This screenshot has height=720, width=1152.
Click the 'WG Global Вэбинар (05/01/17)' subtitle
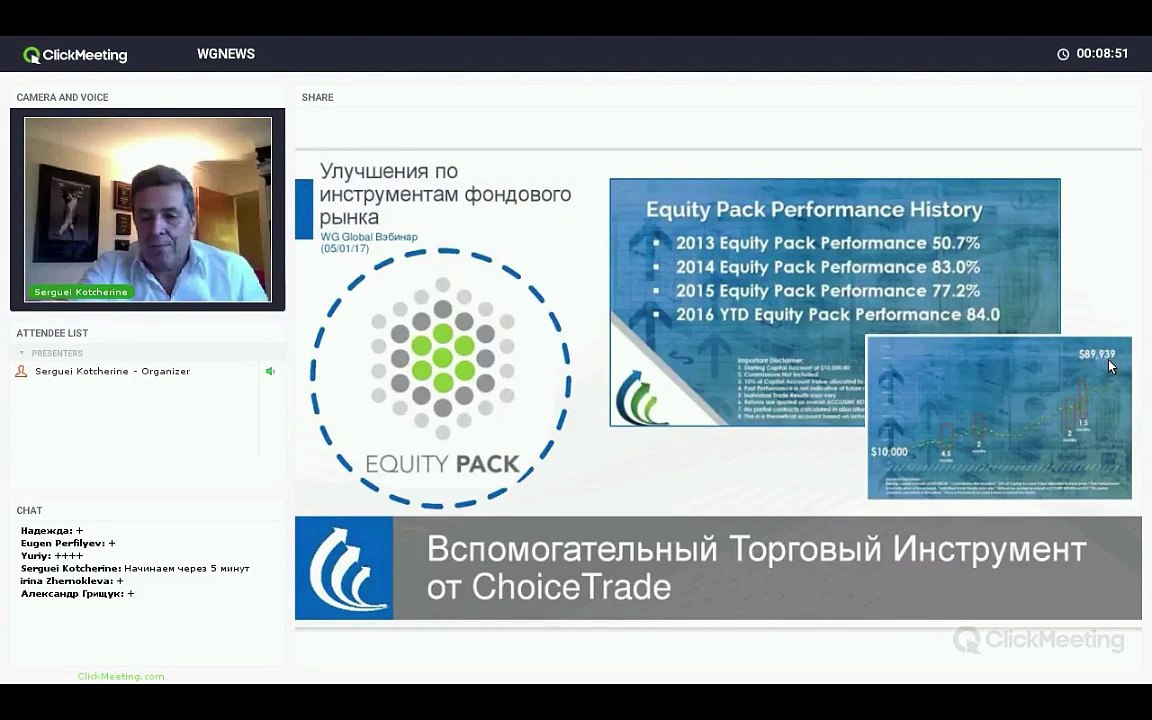[369, 242]
